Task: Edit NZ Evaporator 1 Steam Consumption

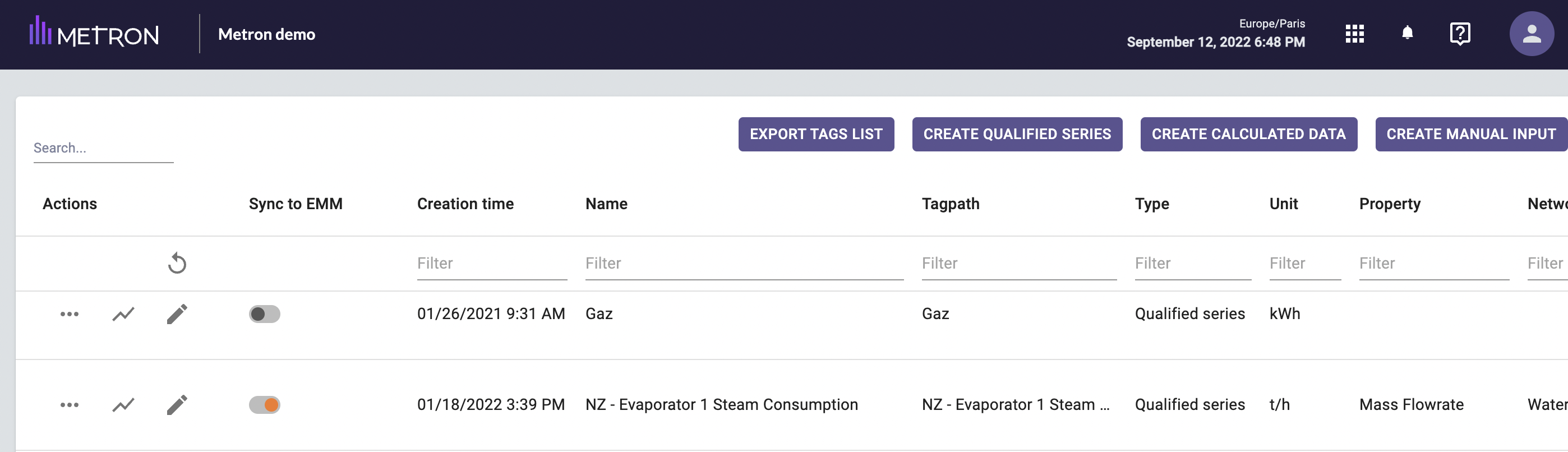Action: click(177, 405)
